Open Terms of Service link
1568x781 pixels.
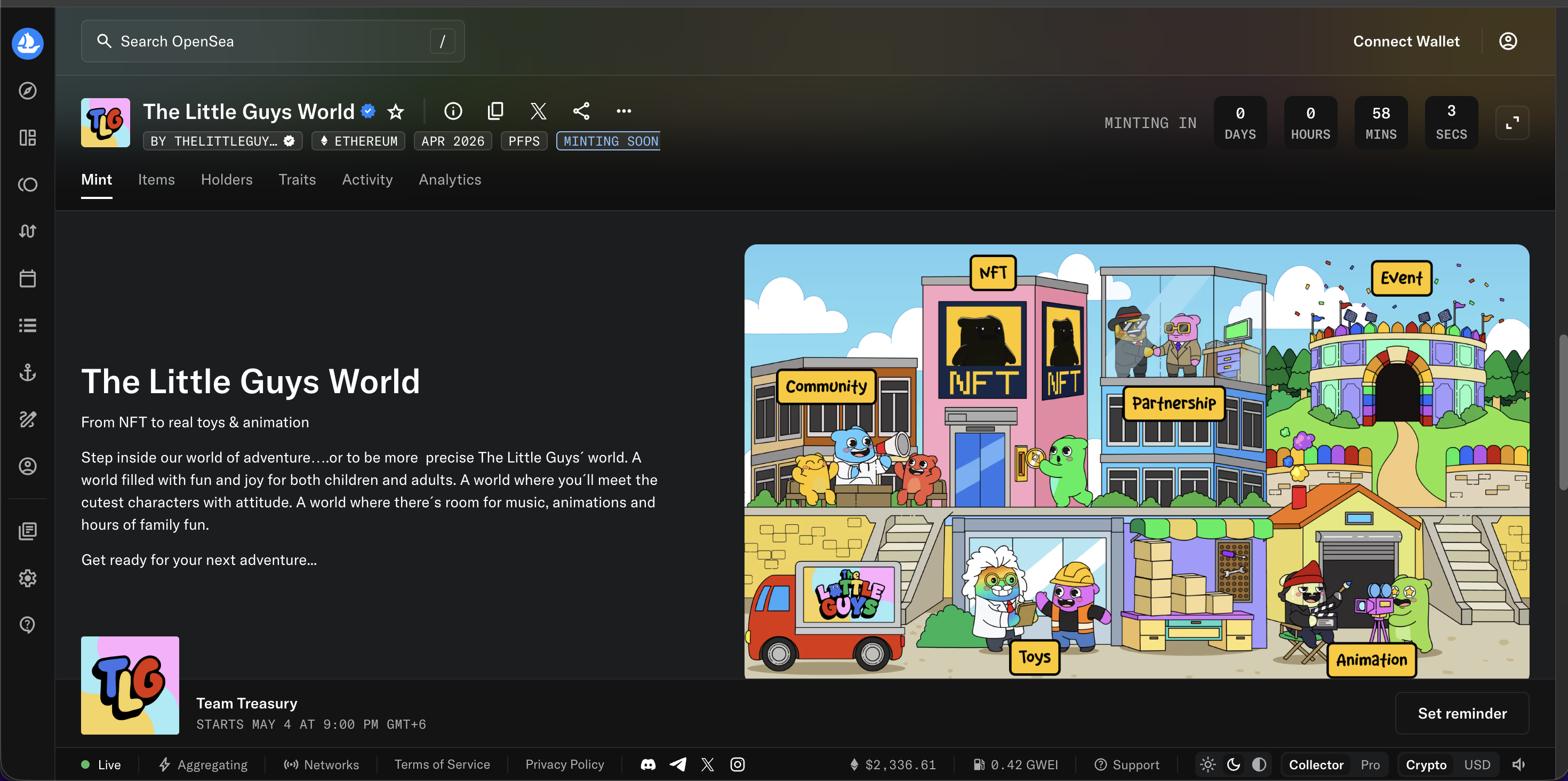tap(442, 764)
